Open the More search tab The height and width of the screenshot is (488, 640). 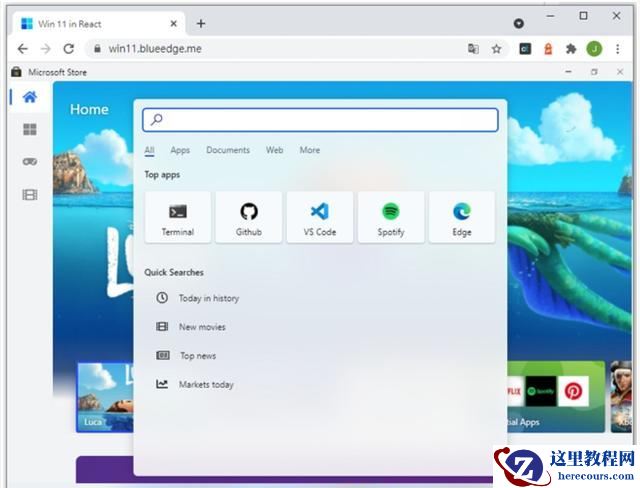click(310, 150)
